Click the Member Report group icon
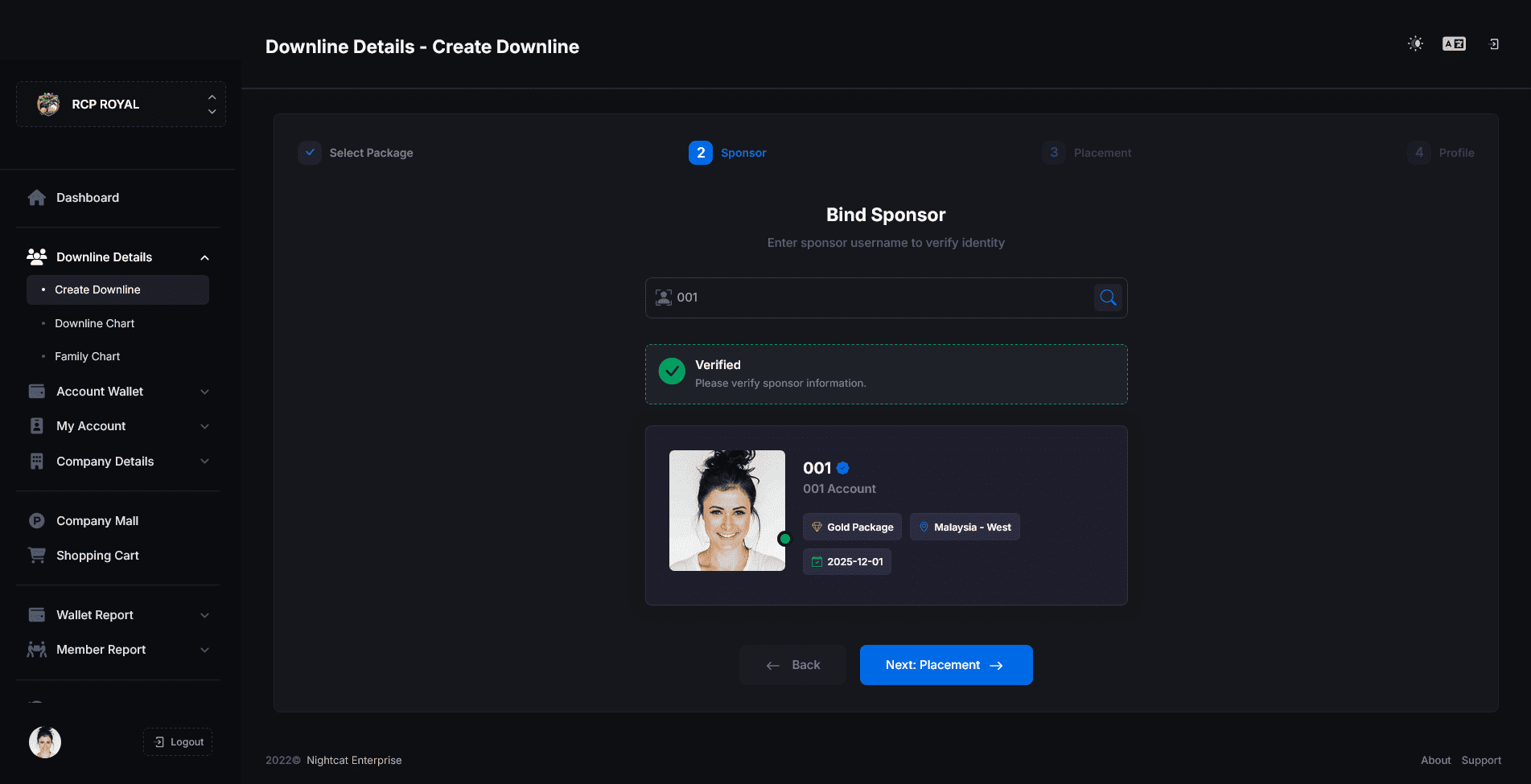 (x=37, y=650)
